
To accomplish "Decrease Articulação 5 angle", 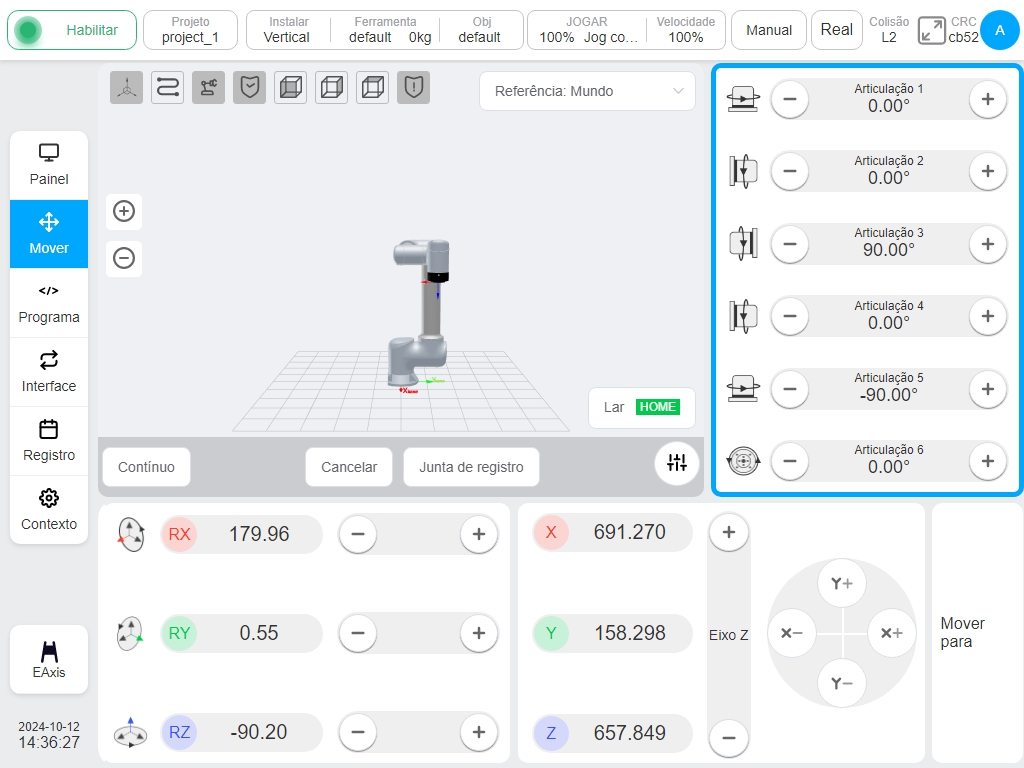I will [790, 389].
